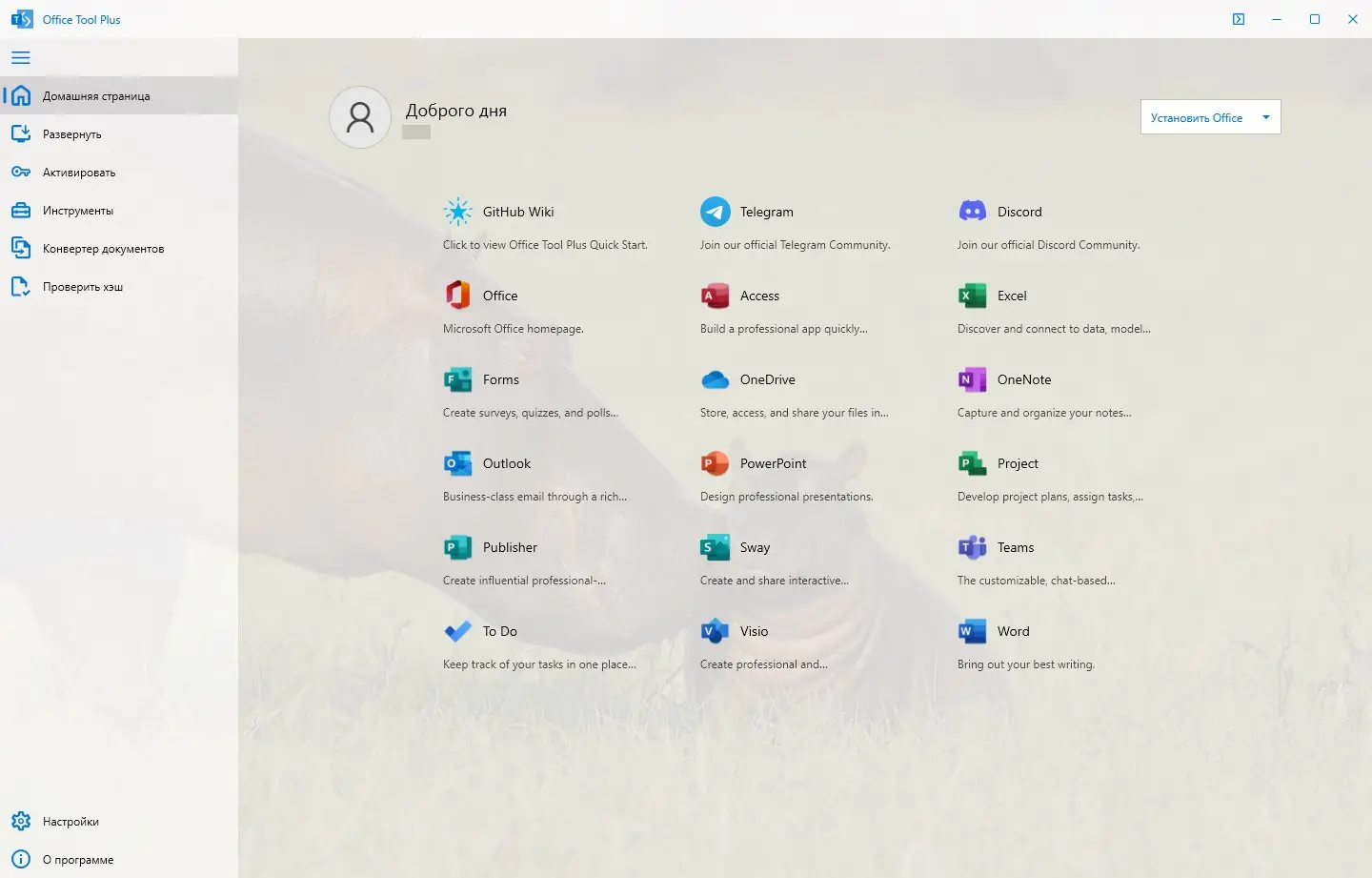Viewport: 1372px width, 878px height.
Task: Launch the Discord icon
Action: click(x=973, y=212)
